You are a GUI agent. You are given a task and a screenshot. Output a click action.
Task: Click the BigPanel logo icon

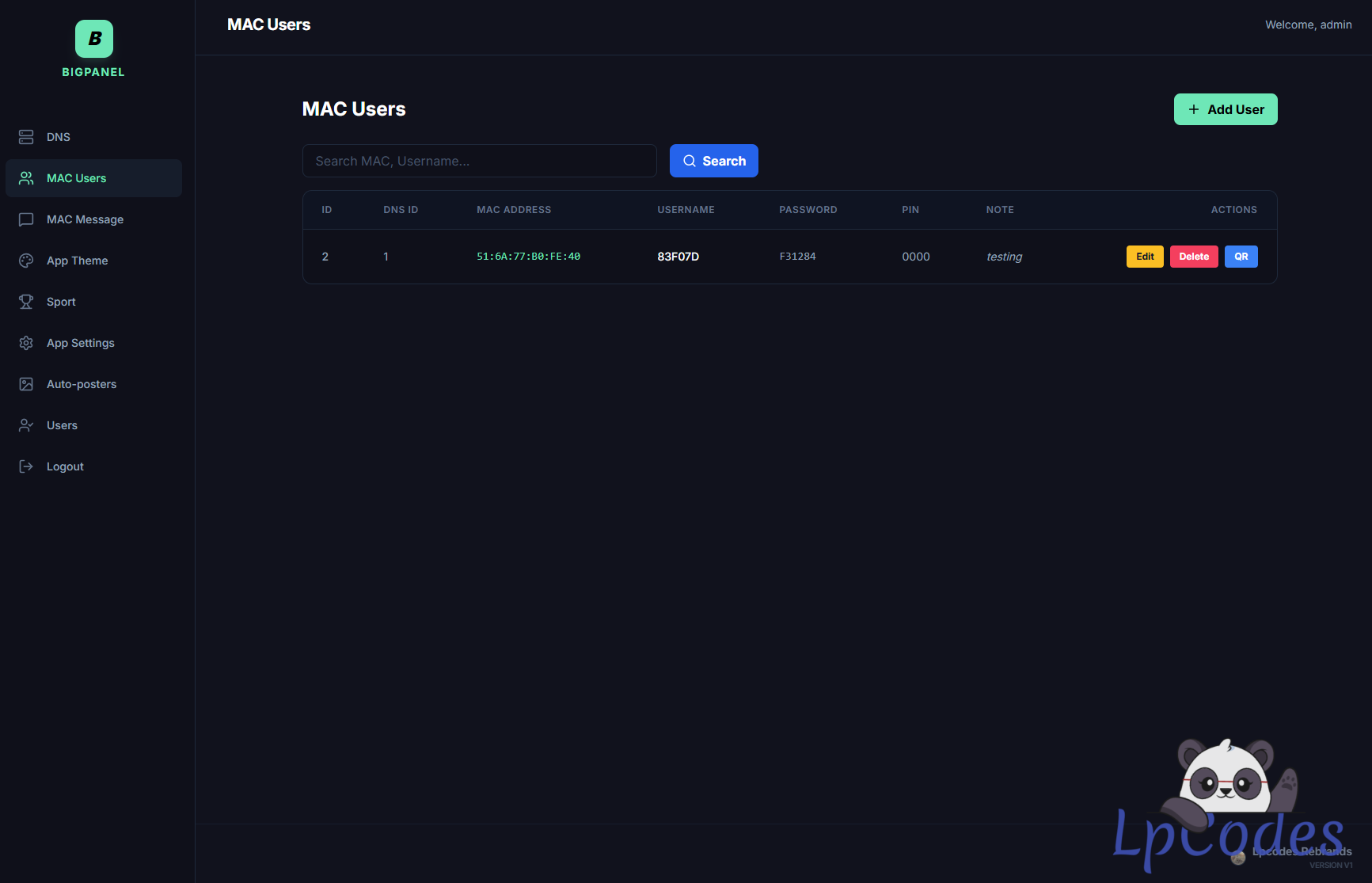[x=94, y=39]
